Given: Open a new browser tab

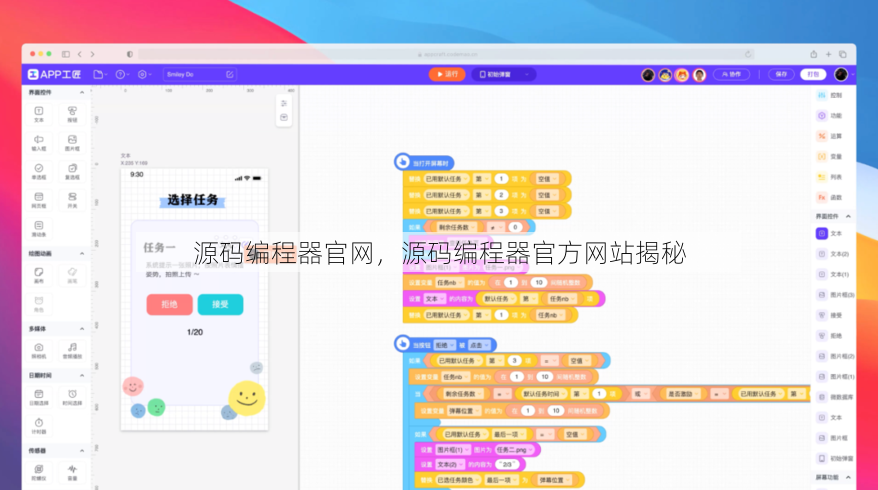Looking at the screenshot, I should [x=828, y=54].
